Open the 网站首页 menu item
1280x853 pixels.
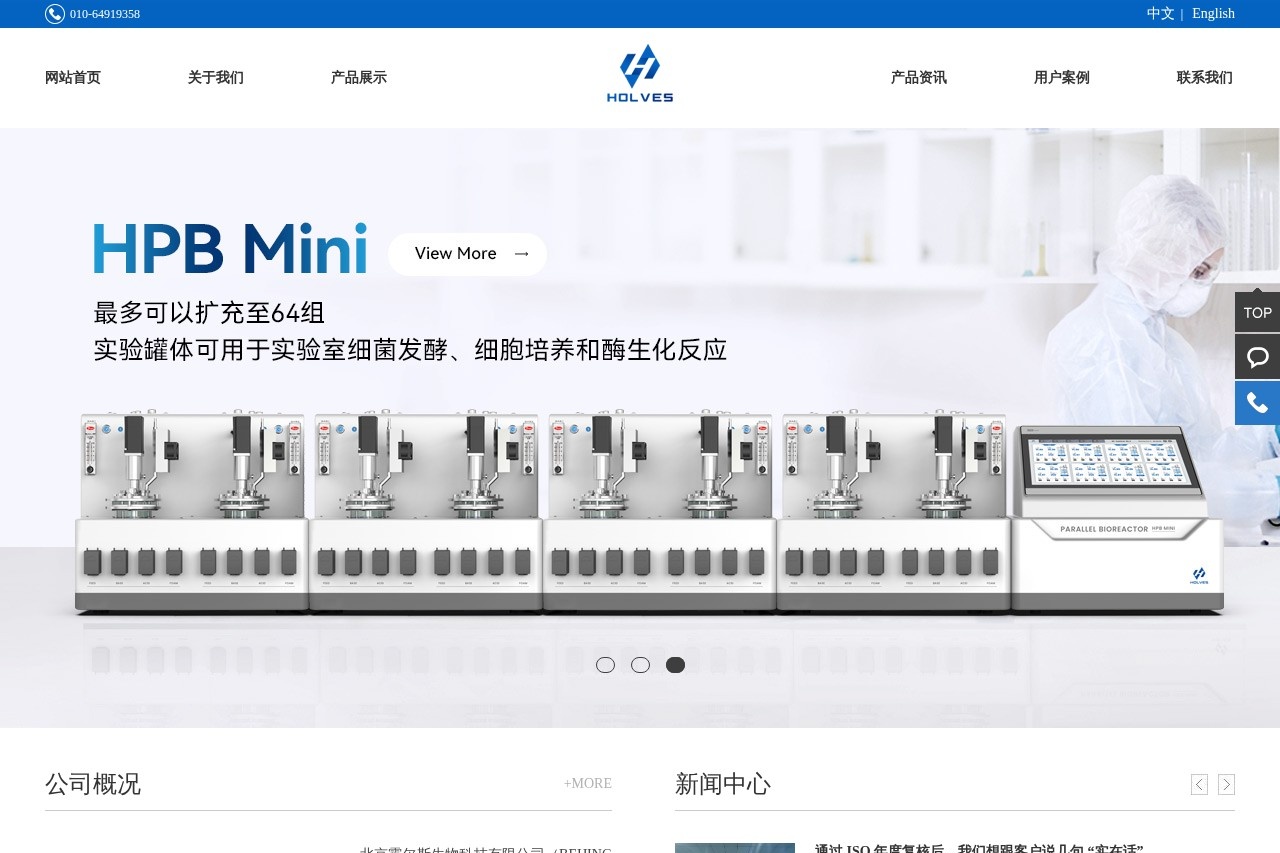pos(73,78)
